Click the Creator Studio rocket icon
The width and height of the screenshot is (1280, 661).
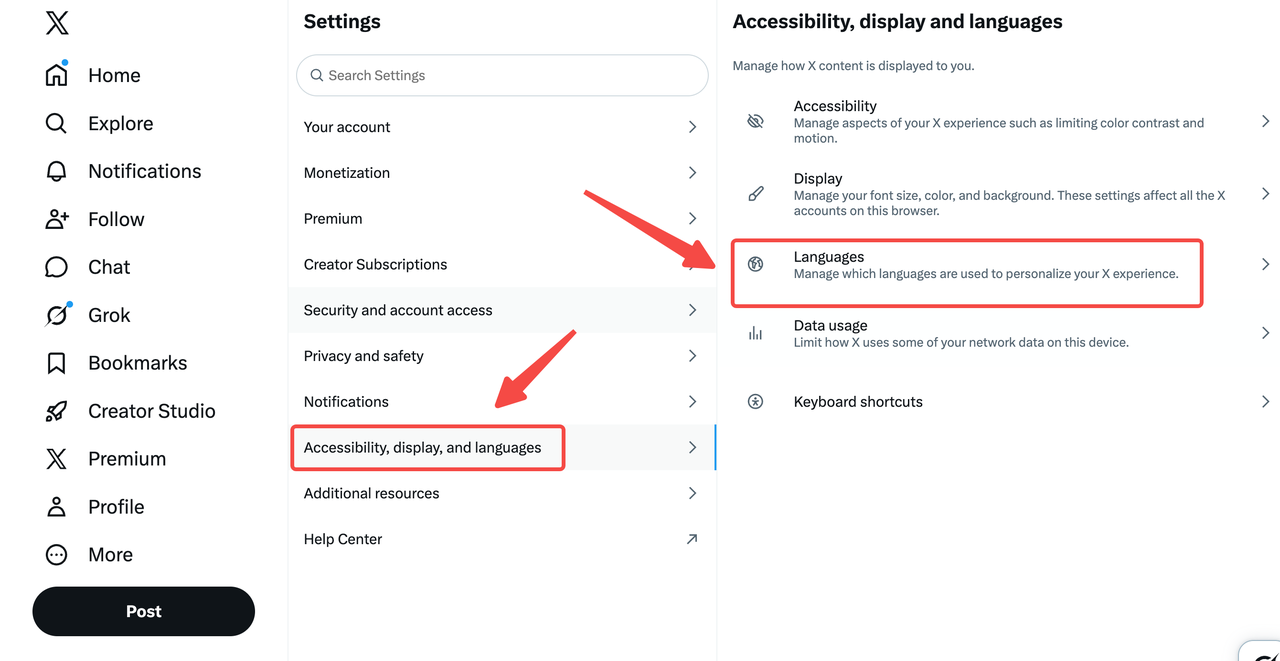point(57,411)
